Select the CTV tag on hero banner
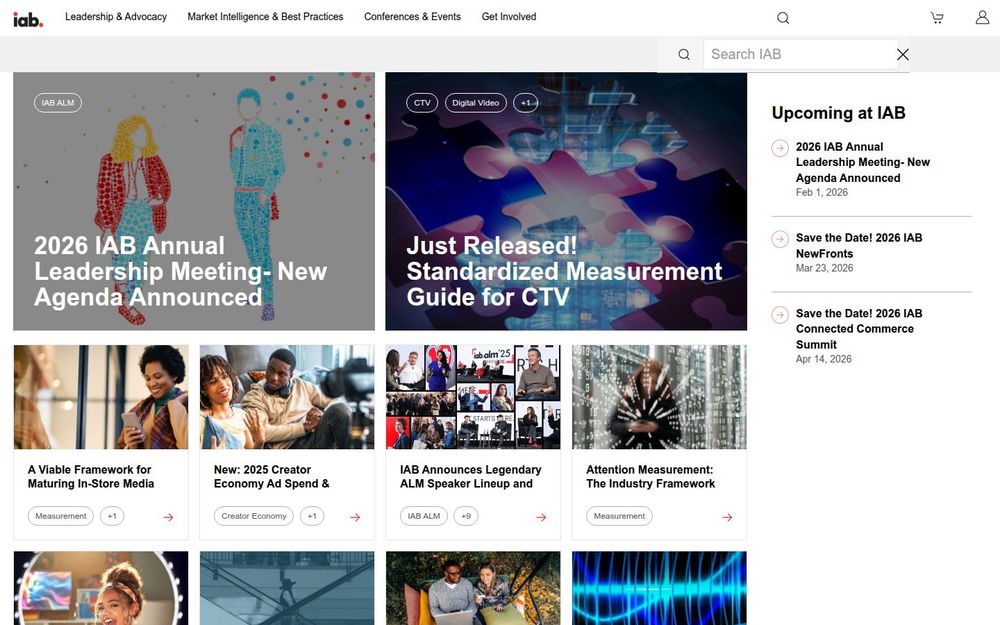Image resolution: width=1000 pixels, height=625 pixels. 422,103
